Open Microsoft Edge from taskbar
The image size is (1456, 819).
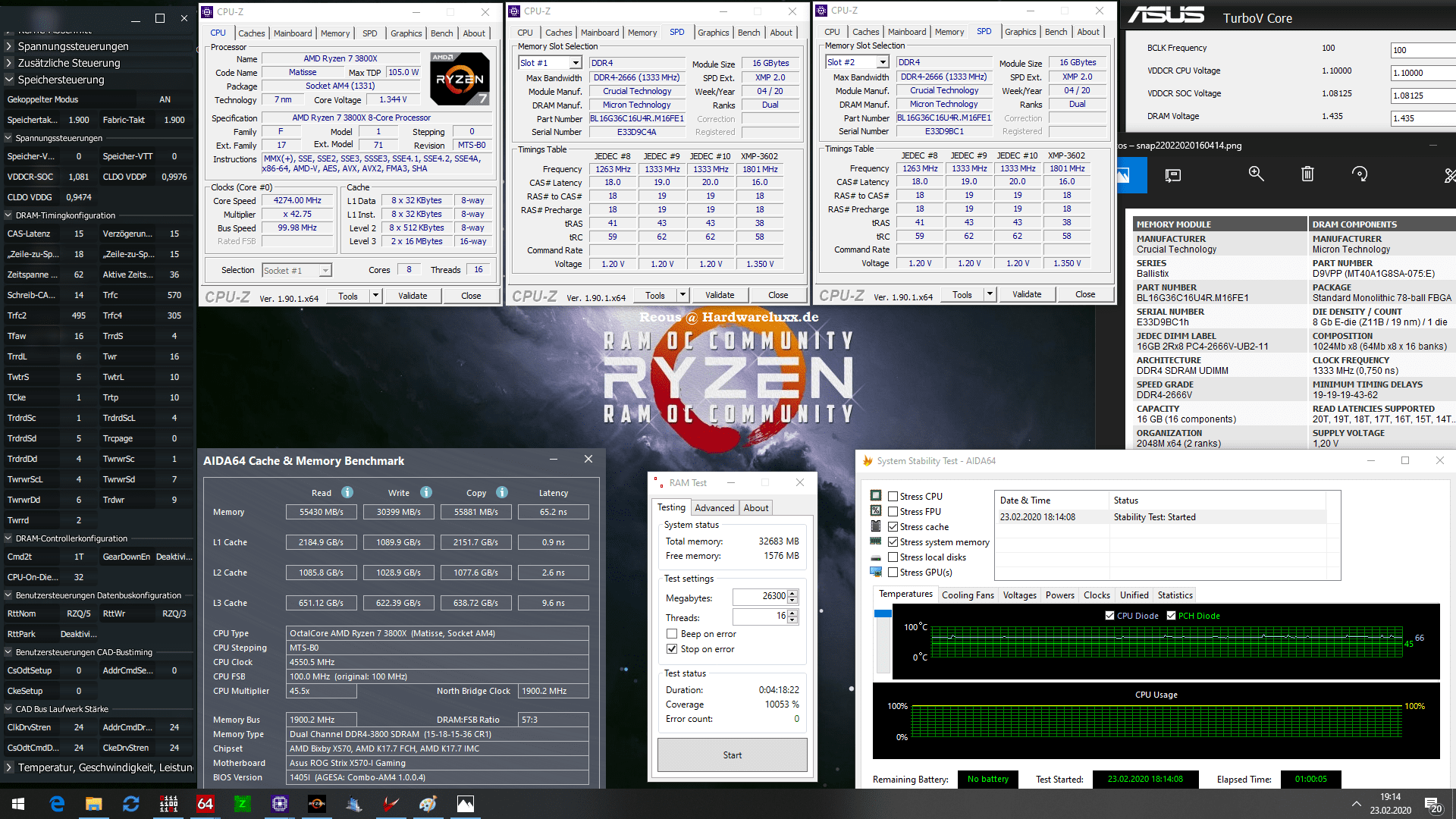pos(57,804)
